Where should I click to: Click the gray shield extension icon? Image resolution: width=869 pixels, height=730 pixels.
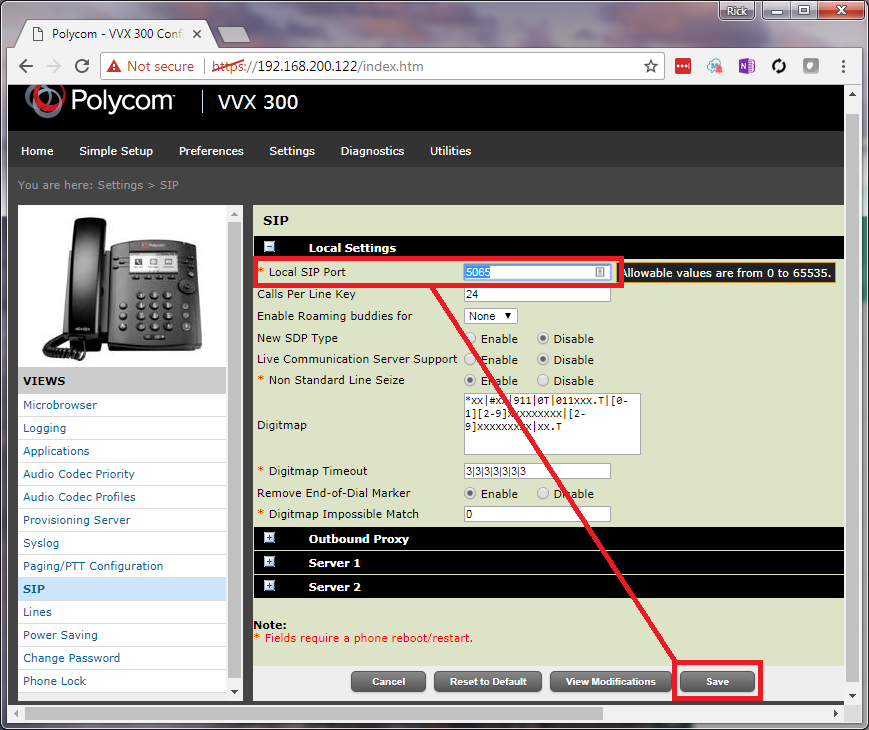pos(811,67)
